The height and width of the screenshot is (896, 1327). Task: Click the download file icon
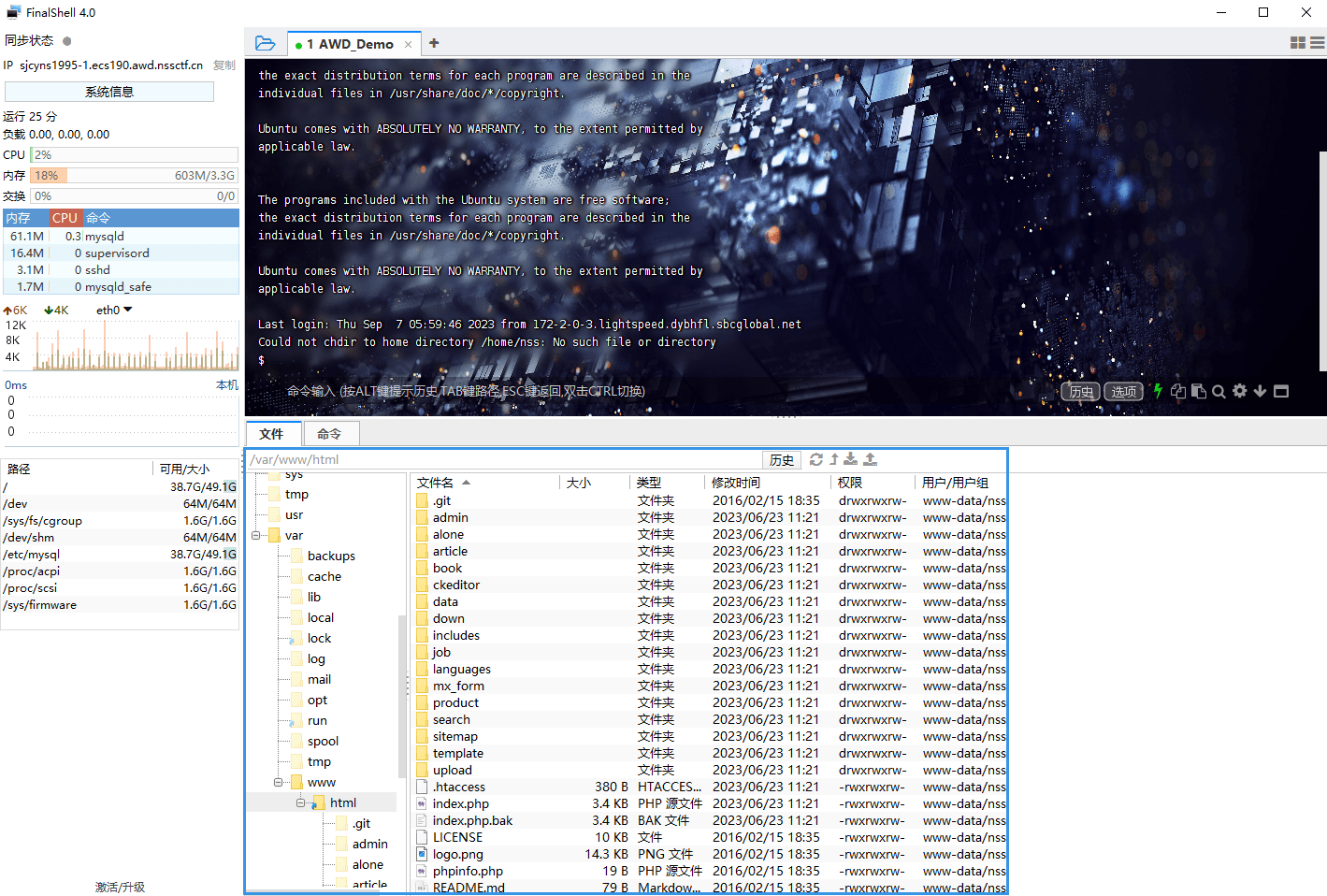[851, 459]
